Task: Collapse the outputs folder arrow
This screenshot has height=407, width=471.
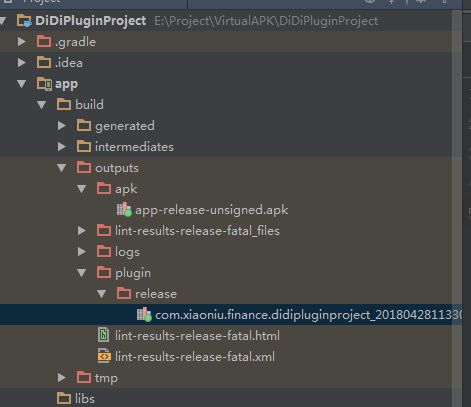Action: (x=62, y=168)
